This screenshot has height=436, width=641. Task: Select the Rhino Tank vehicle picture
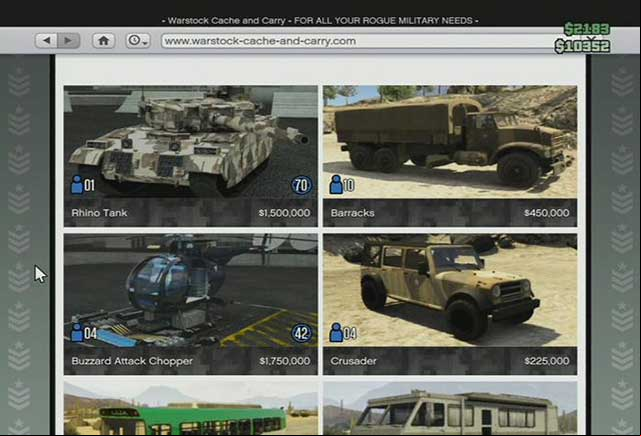point(191,142)
